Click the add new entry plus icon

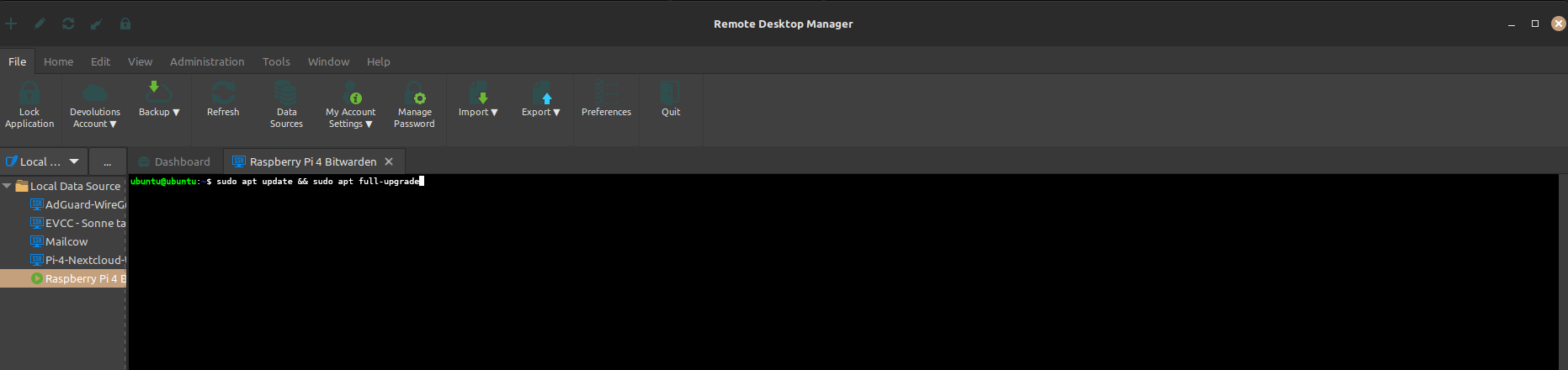(11, 24)
